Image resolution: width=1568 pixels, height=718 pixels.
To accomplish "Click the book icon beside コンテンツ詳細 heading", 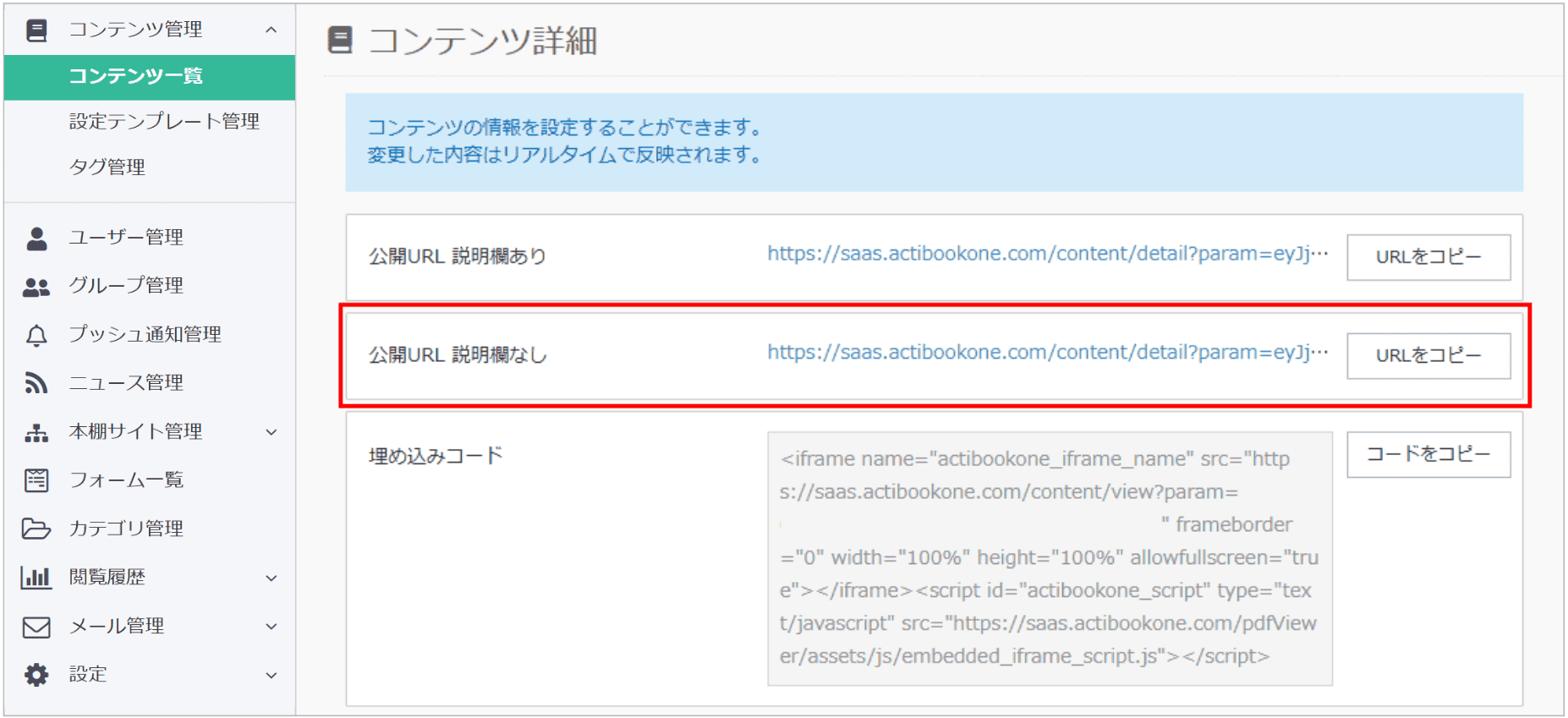I will pos(340,40).
